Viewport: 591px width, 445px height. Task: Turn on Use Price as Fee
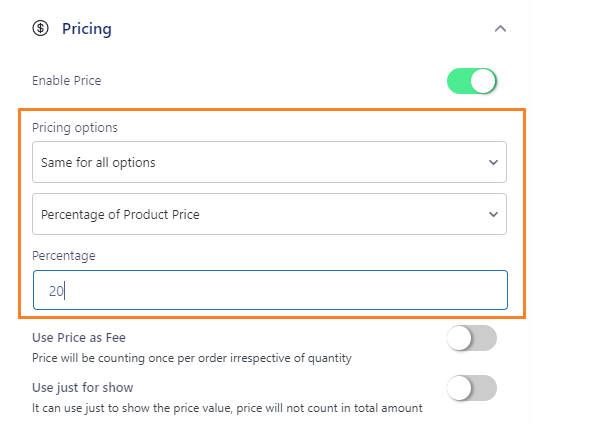[x=472, y=338]
